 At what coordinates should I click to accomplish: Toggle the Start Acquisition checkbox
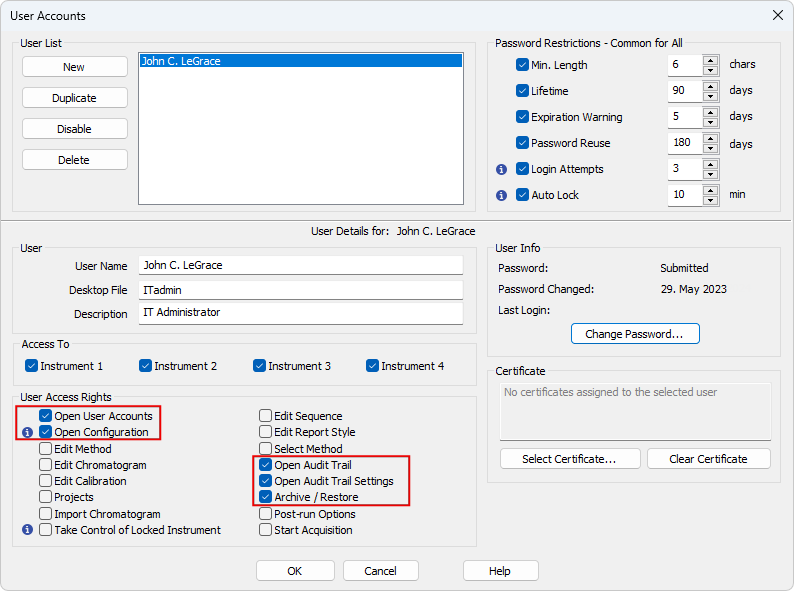[265, 530]
